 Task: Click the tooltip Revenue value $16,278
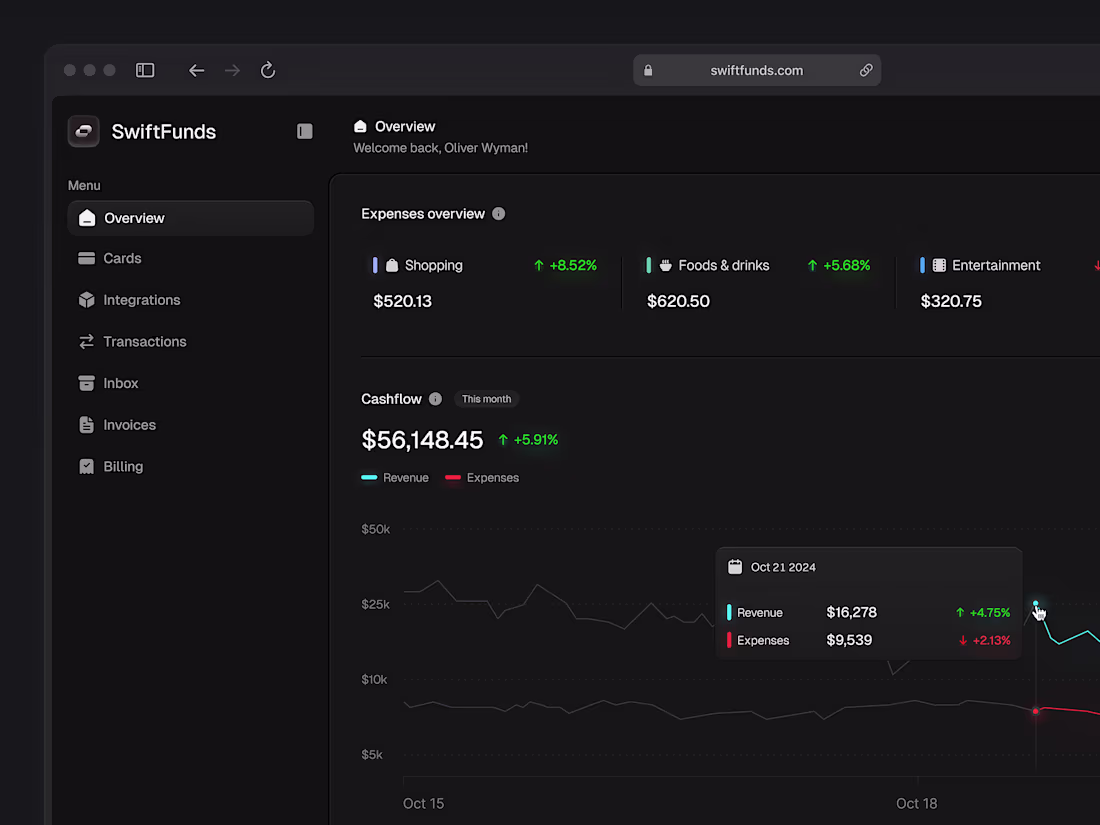coord(852,612)
